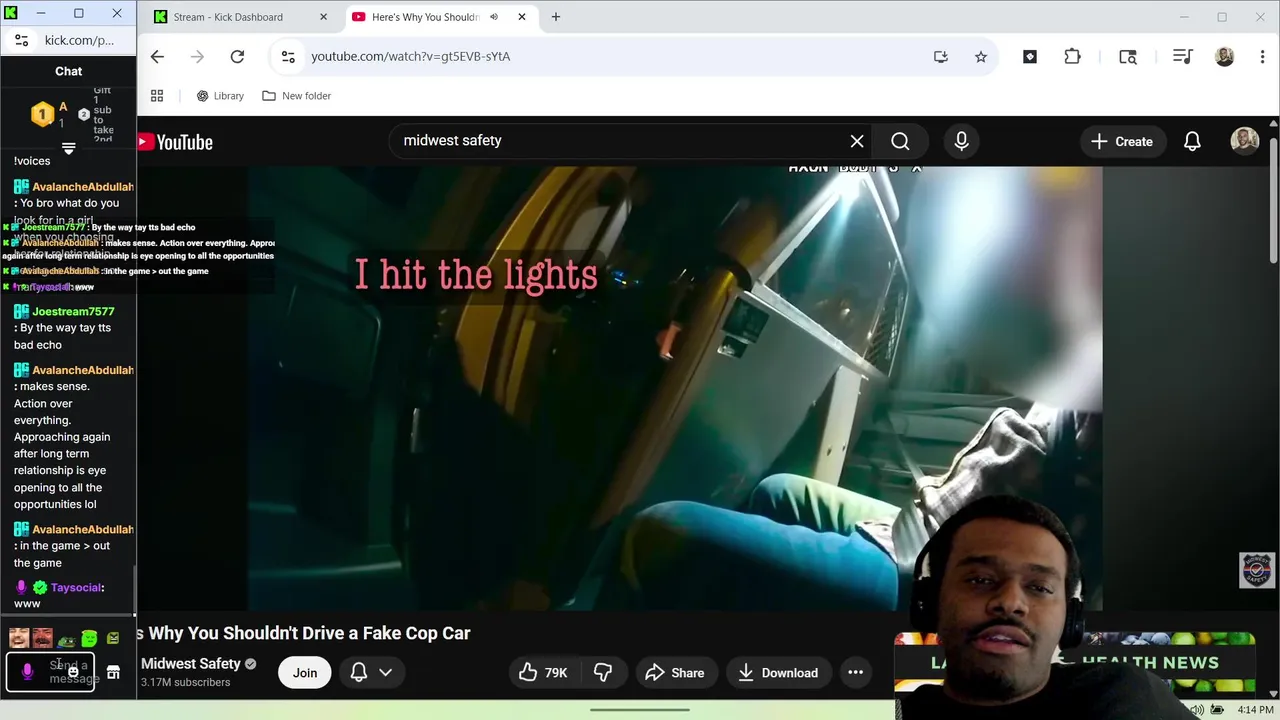
Task: Click the kick.com address in popup window
Action: click(x=79, y=41)
